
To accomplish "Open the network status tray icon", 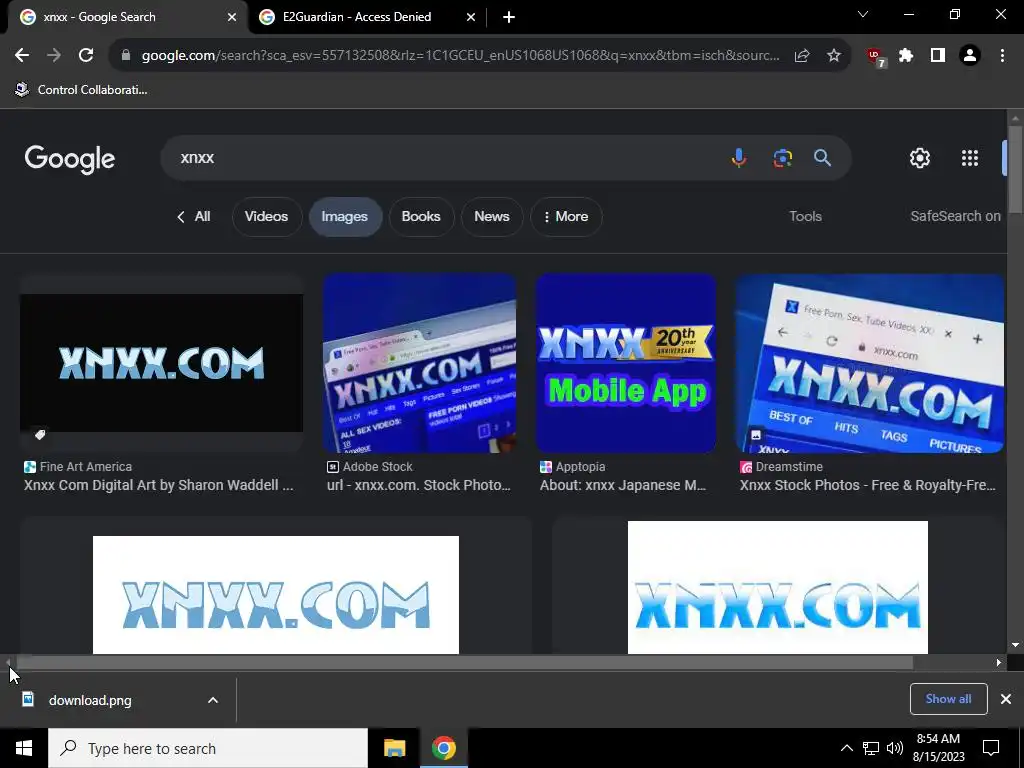I will coord(871,748).
